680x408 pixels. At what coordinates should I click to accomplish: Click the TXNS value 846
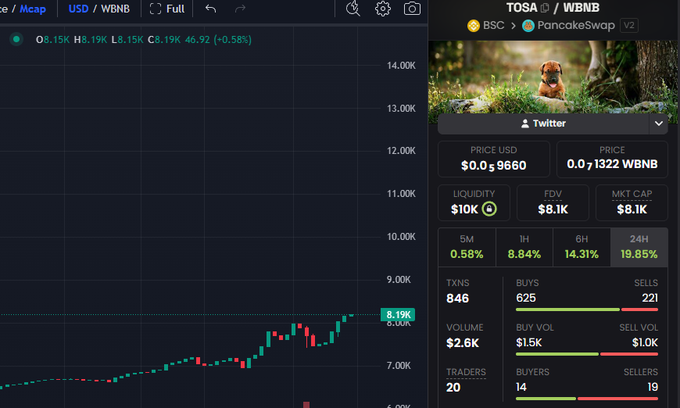(458, 298)
